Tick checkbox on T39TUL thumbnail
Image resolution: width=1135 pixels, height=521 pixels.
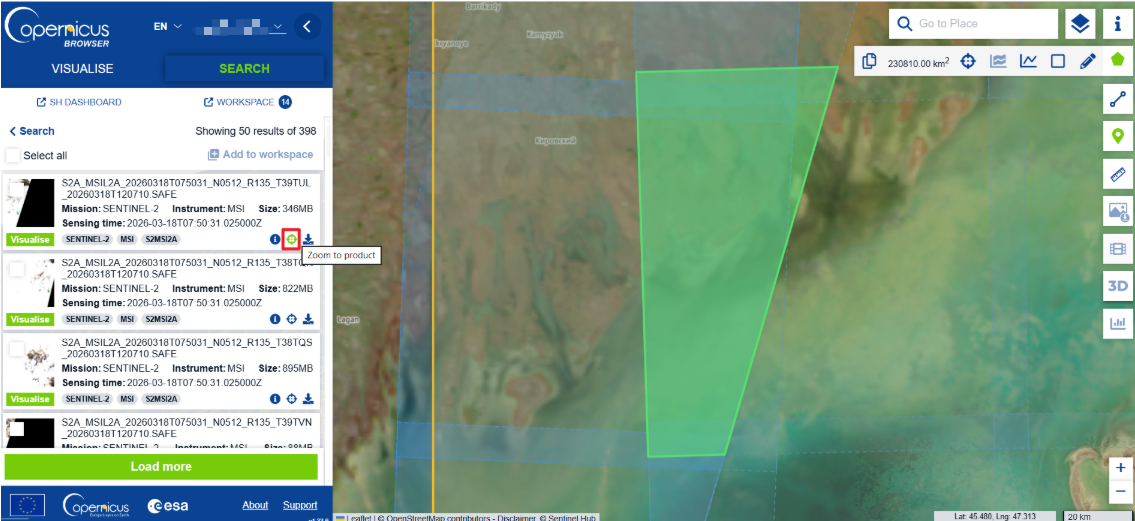coord(16,189)
